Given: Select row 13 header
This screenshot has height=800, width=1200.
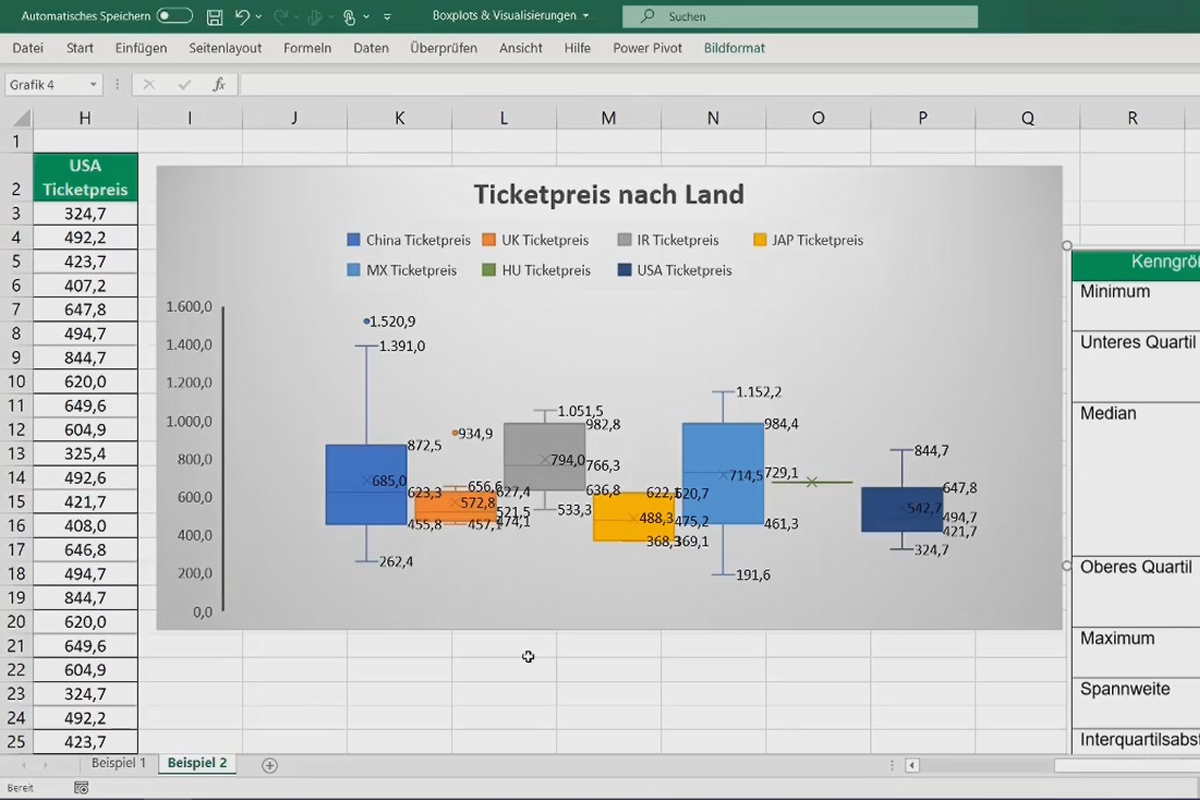Looking at the screenshot, I should coord(17,453).
